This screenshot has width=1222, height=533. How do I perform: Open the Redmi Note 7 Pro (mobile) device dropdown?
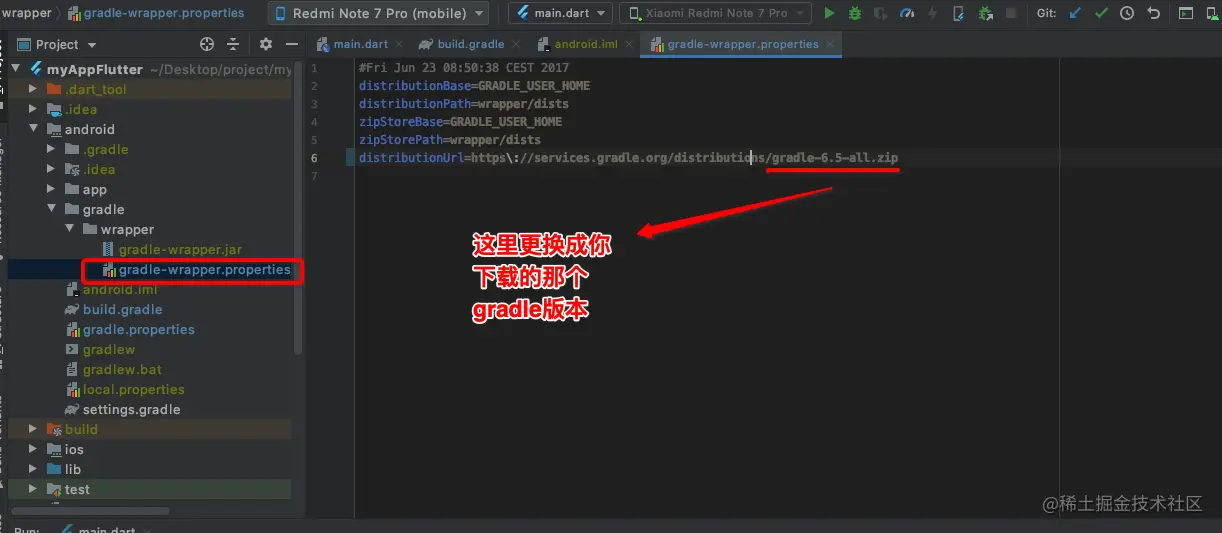(379, 13)
